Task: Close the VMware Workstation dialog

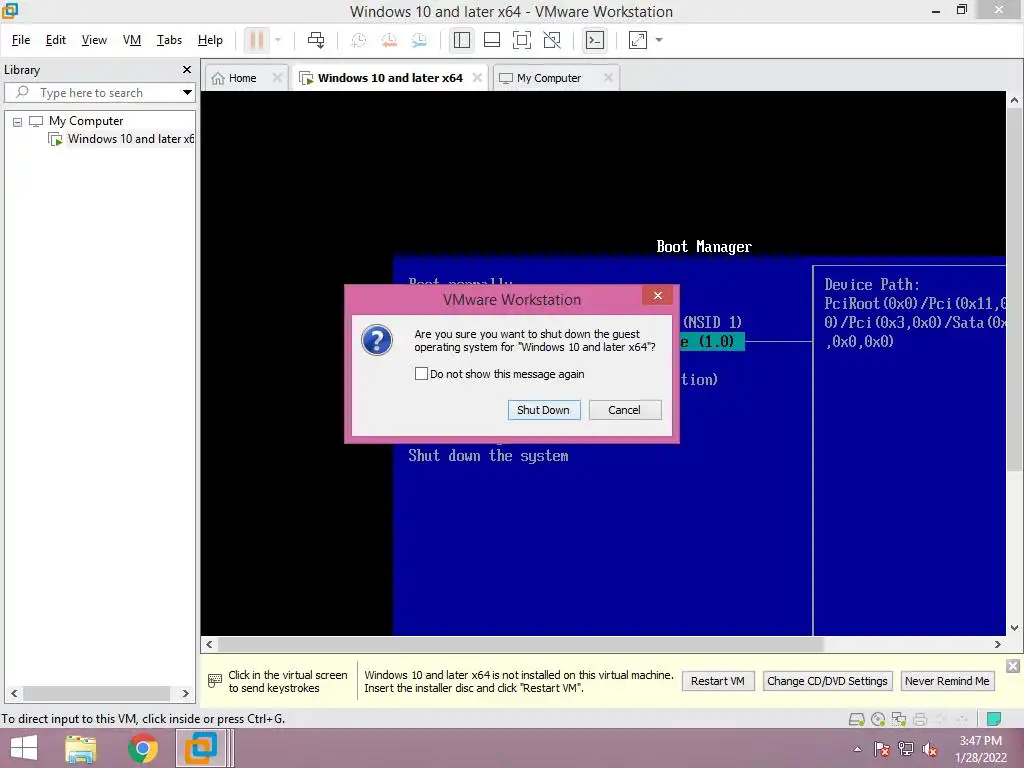Action: [658, 296]
